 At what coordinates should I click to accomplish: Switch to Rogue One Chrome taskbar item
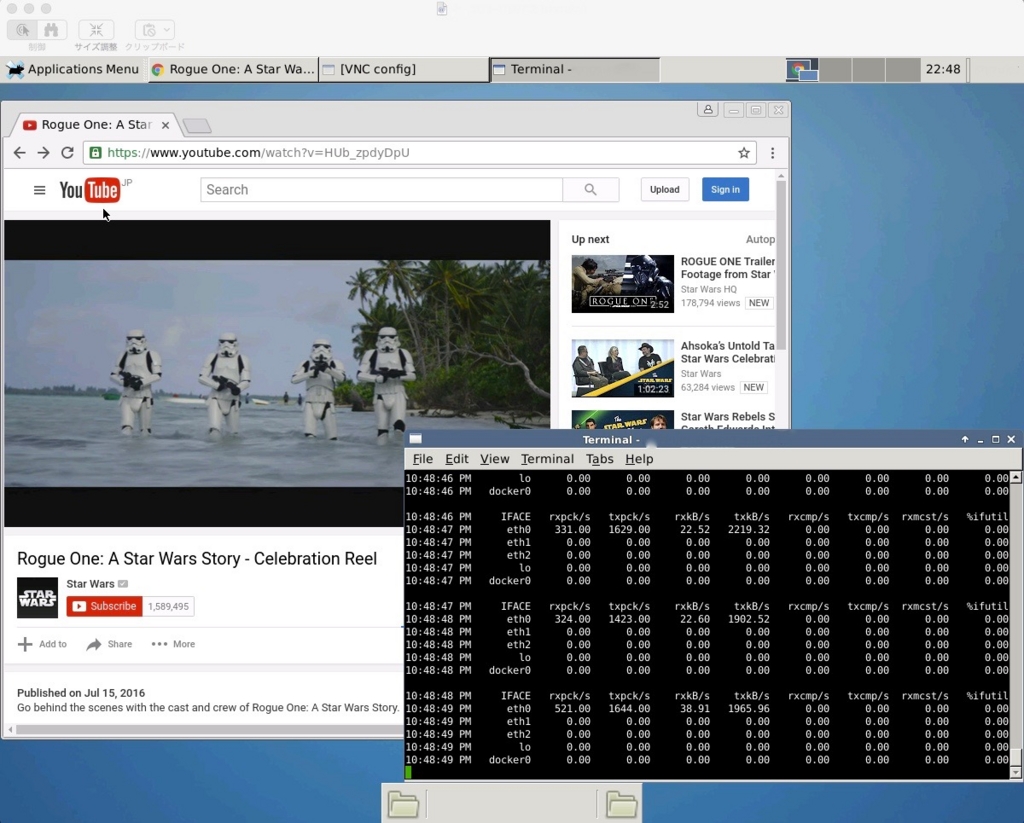click(x=233, y=69)
